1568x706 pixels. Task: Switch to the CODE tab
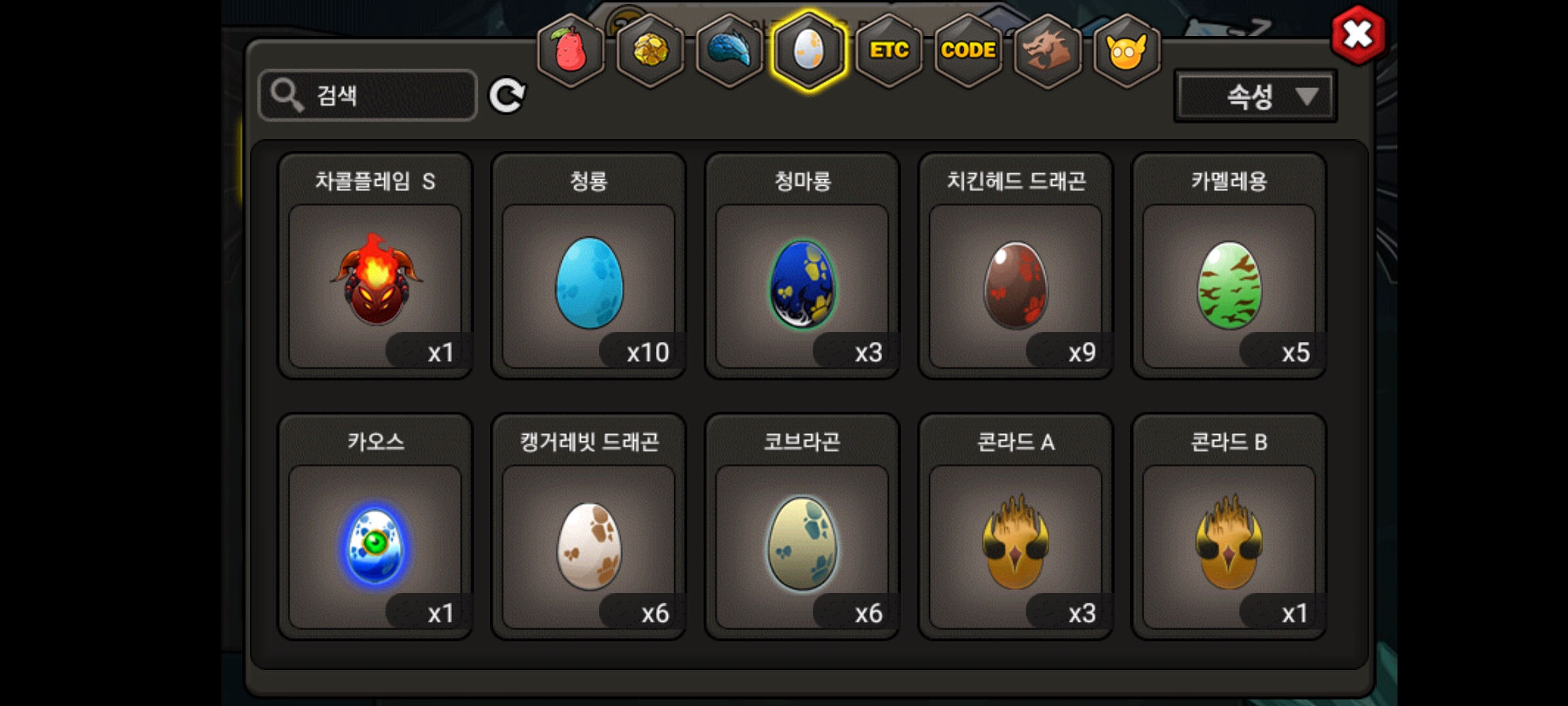(968, 51)
